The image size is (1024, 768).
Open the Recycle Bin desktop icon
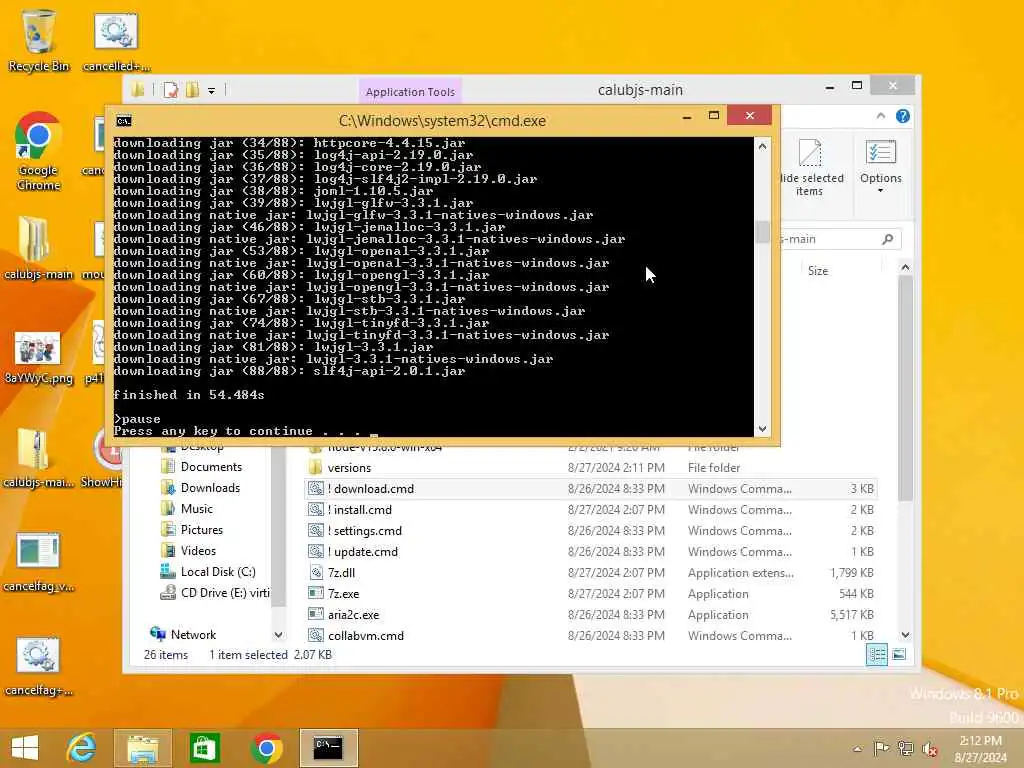[x=38, y=40]
